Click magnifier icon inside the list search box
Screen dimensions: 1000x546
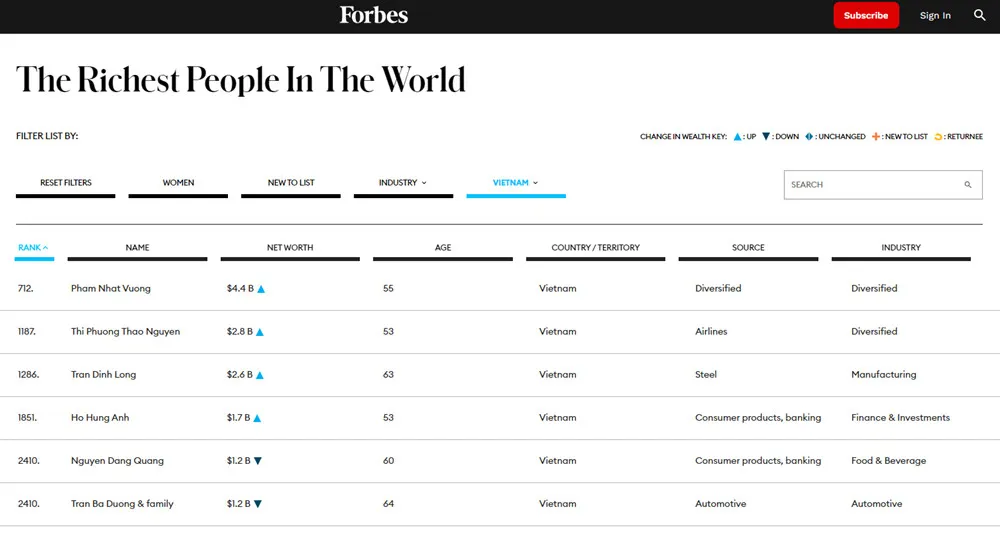coord(967,185)
